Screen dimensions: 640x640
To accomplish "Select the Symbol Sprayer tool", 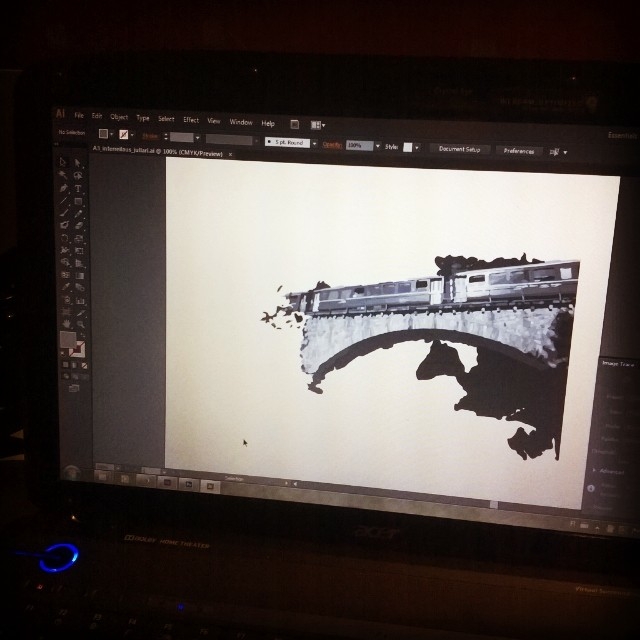I will pyautogui.click(x=67, y=300).
